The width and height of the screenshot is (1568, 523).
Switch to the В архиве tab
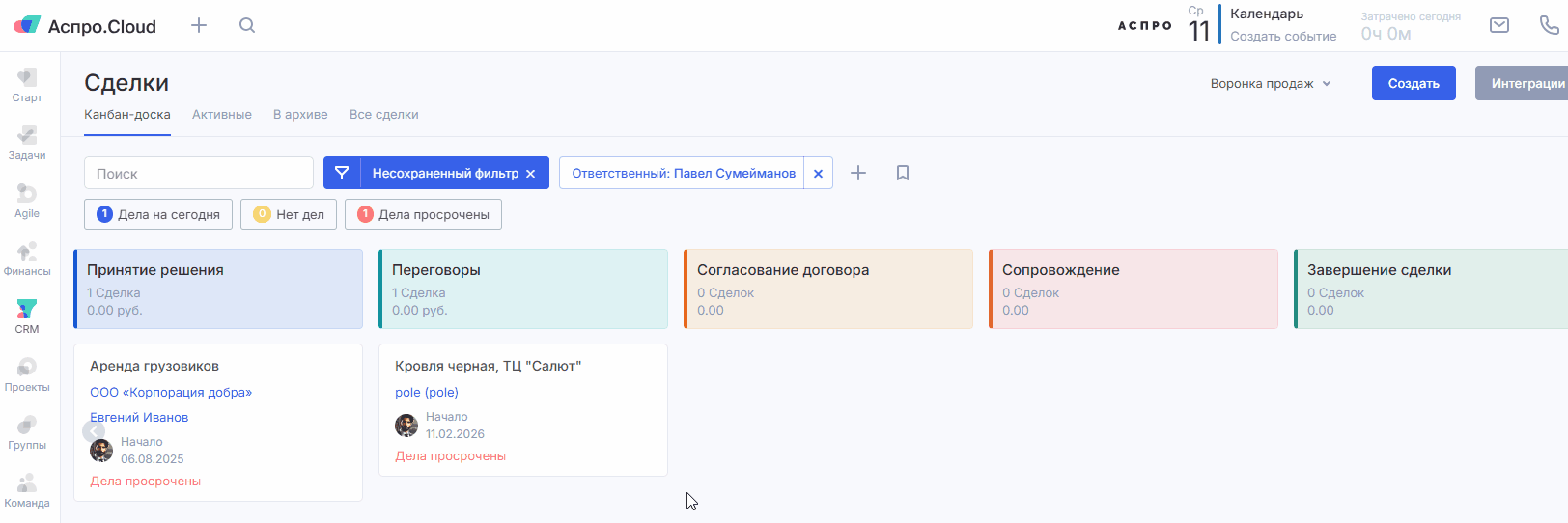click(x=300, y=115)
